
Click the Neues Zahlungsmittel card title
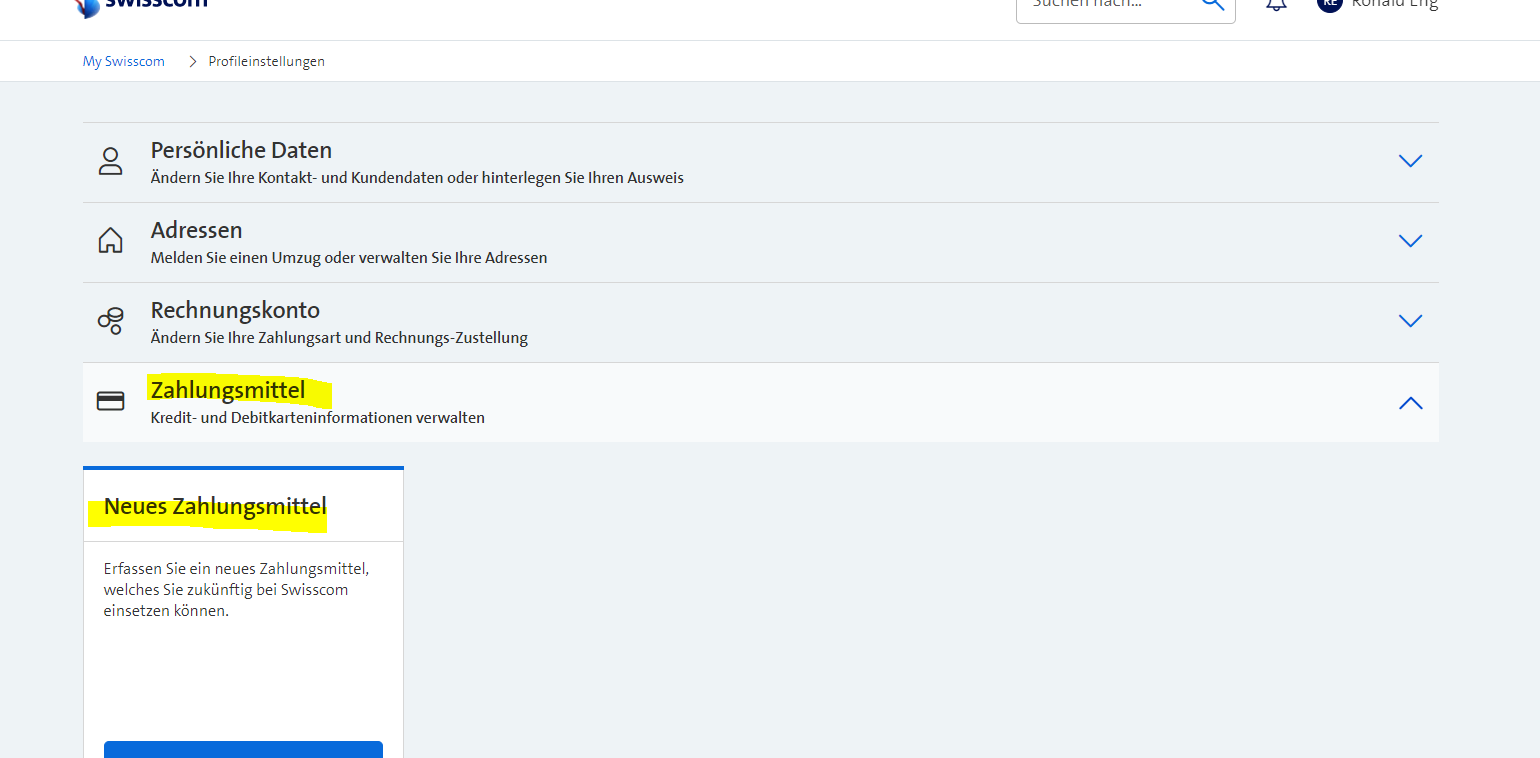(215, 507)
